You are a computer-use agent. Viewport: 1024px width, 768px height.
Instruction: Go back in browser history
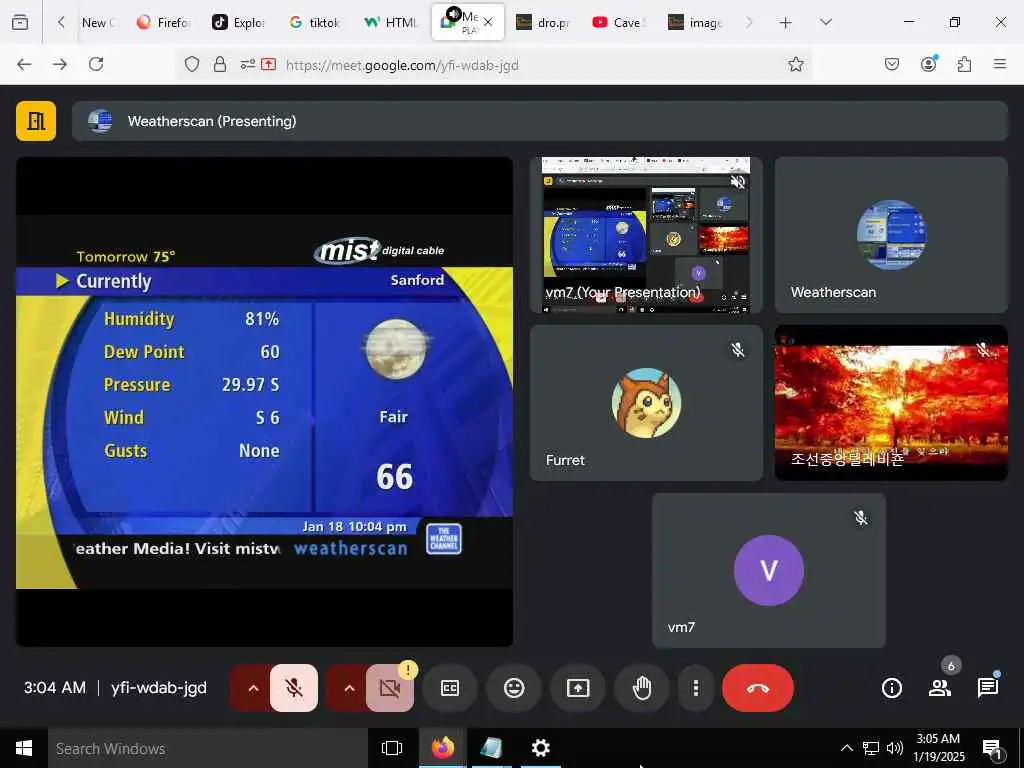[24, 64]
